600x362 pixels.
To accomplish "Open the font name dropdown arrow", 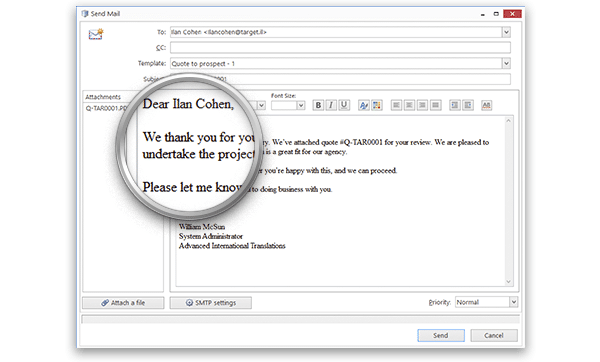I will coord(261,105).
